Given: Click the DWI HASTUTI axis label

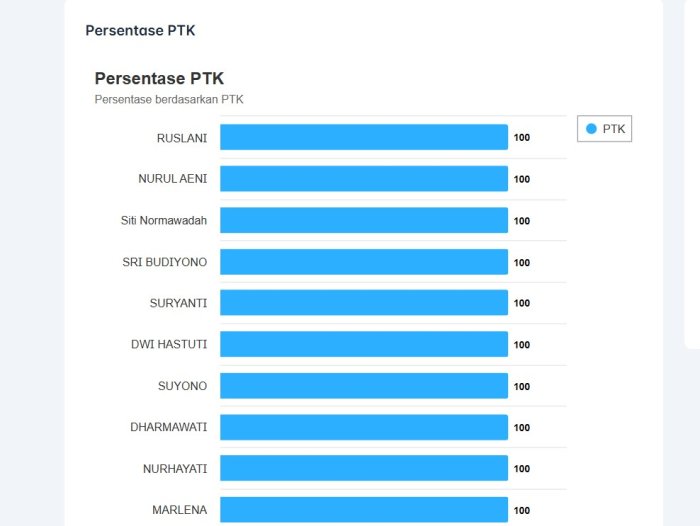Looking at the screenshot, I should [x=169, y=345].
